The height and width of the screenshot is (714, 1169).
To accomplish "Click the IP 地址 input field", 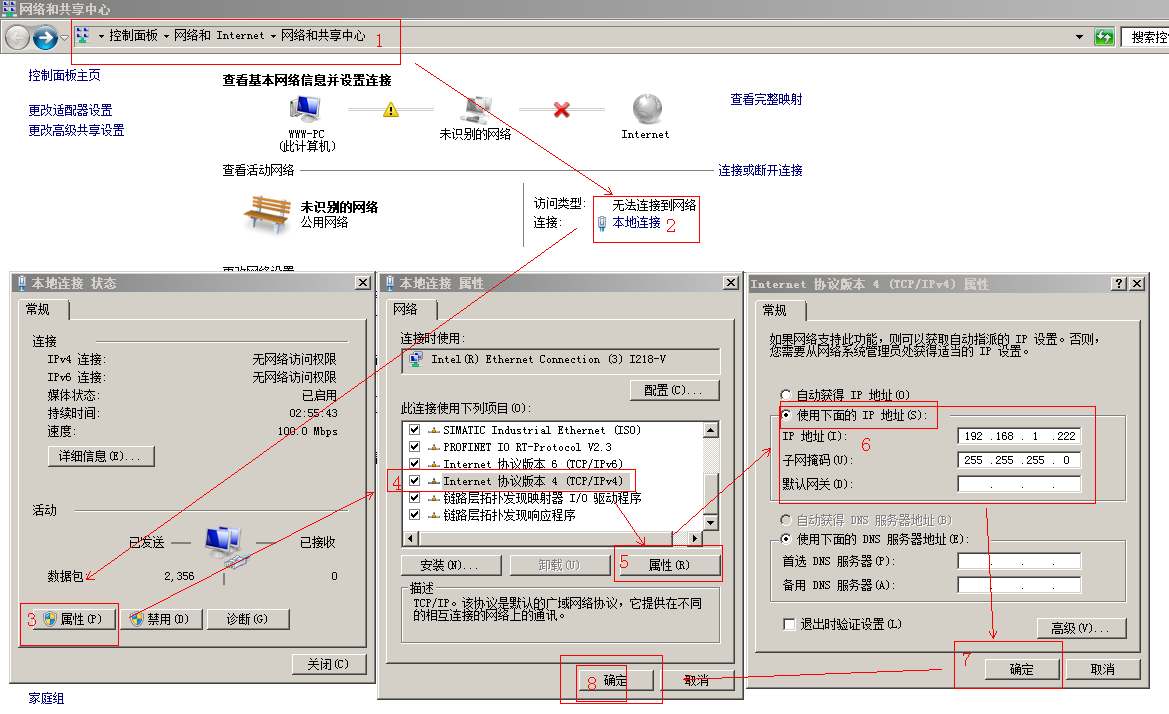I will pyautogui.click(x=1019, y=436).
